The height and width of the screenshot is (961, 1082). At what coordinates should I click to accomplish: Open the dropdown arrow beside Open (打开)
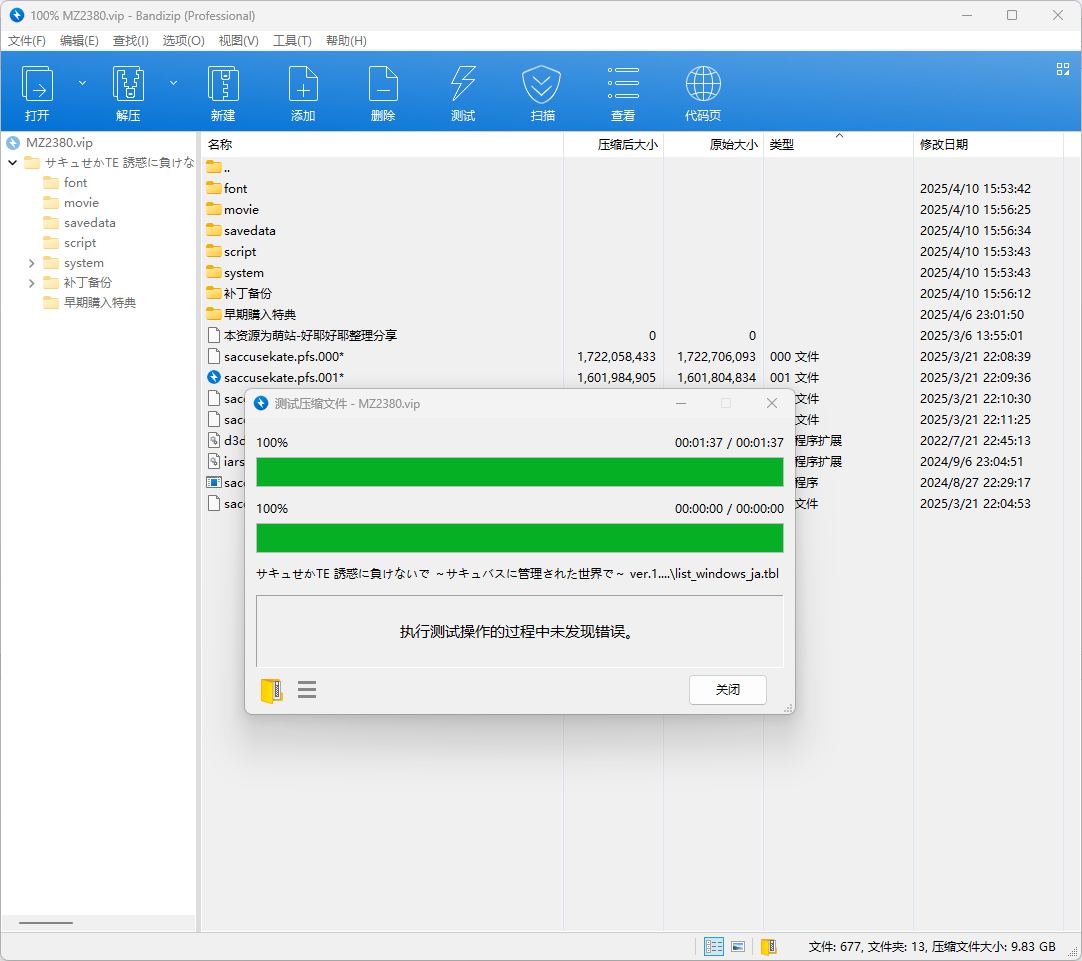point(82,83)
